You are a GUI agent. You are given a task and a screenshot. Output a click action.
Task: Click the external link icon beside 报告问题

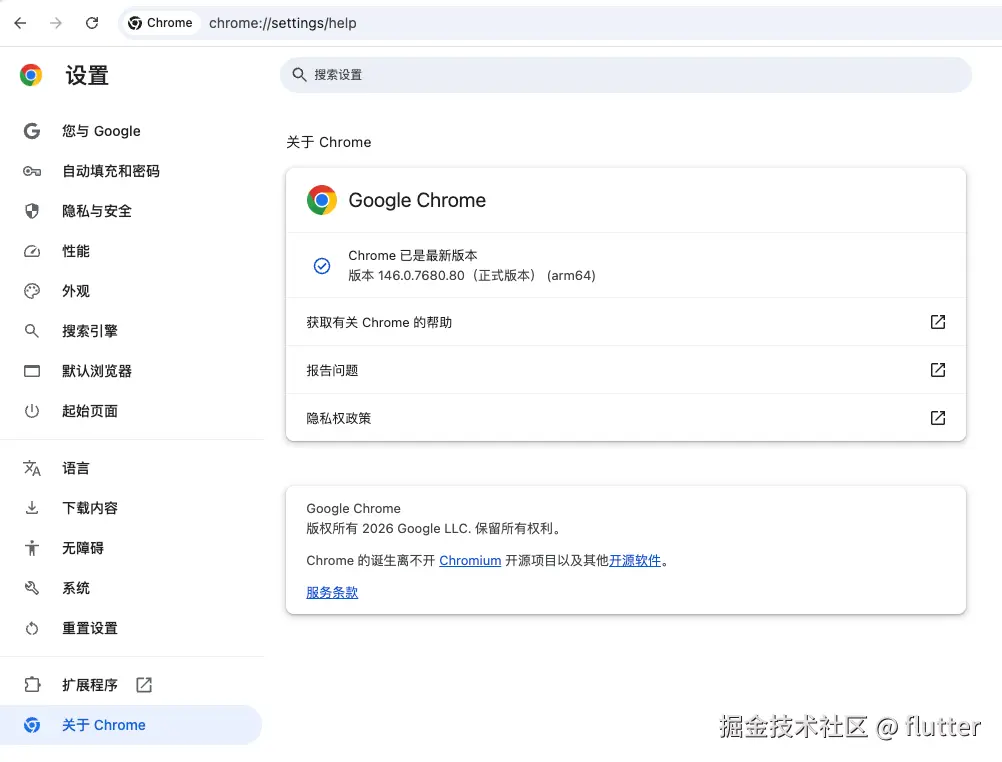pyautogui.click(x=937, y=369)
